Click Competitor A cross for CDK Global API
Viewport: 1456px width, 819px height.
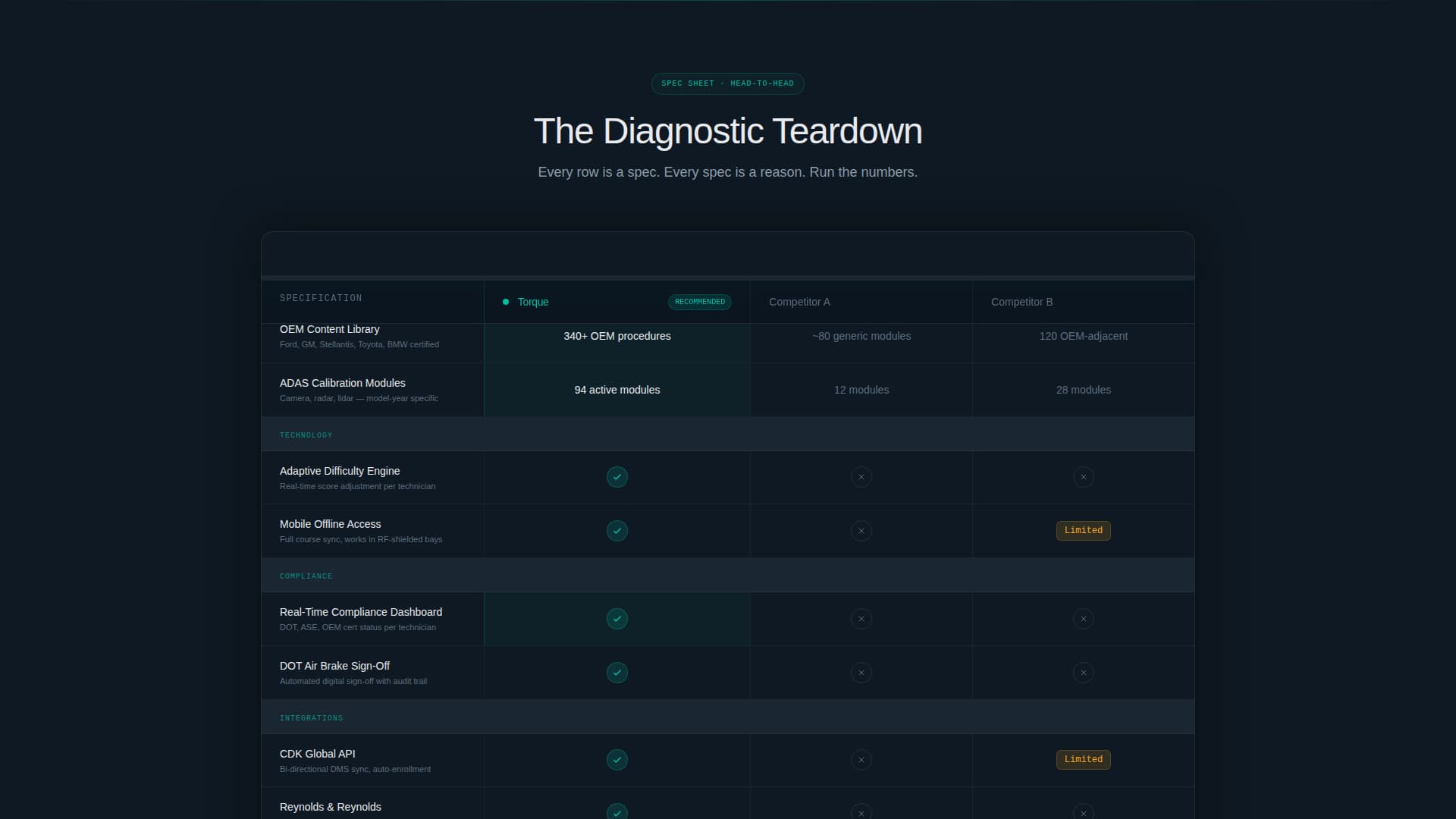point(861,760)
